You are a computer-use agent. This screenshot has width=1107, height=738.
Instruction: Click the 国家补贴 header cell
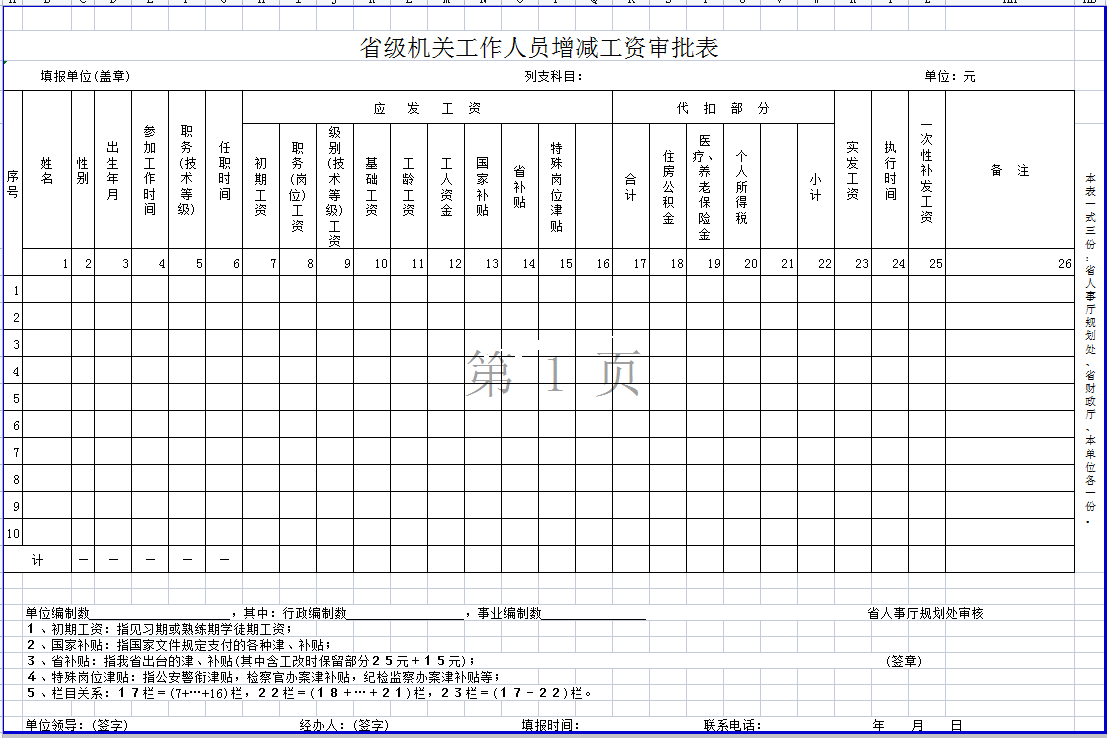pyautogui.click(x=482, y=186)
